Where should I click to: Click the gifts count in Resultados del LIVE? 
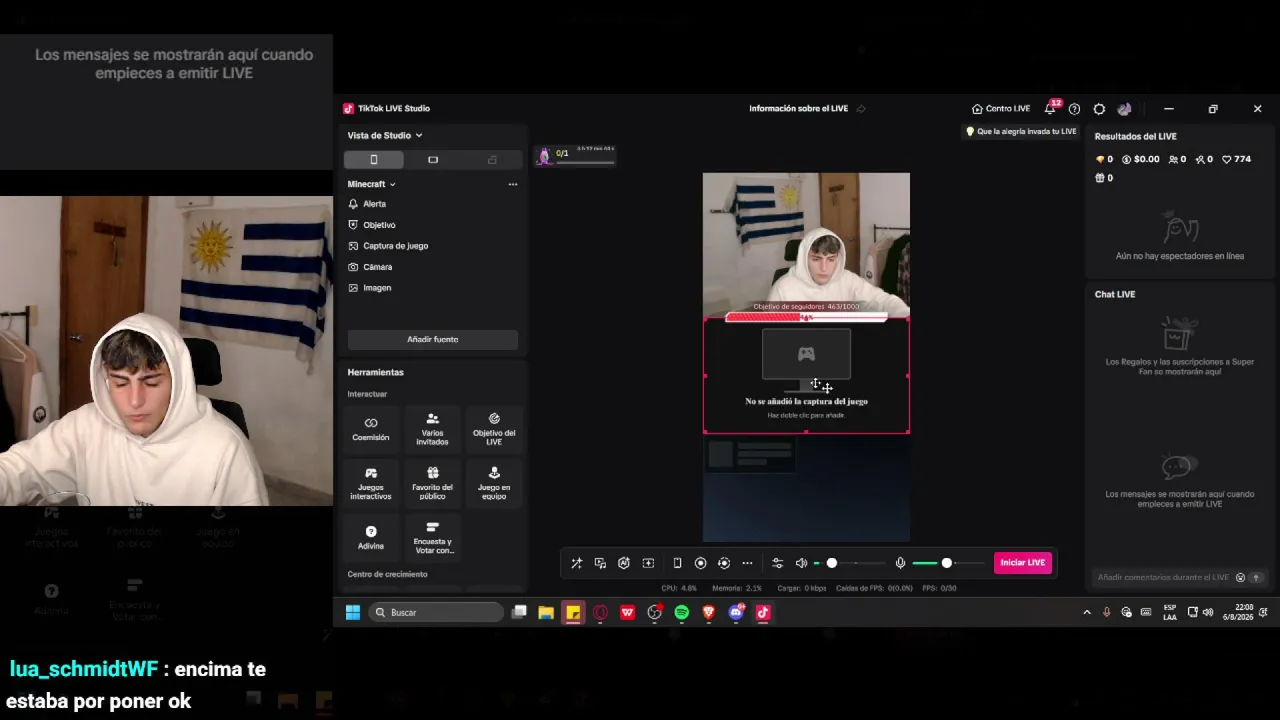click(1104, 178)
